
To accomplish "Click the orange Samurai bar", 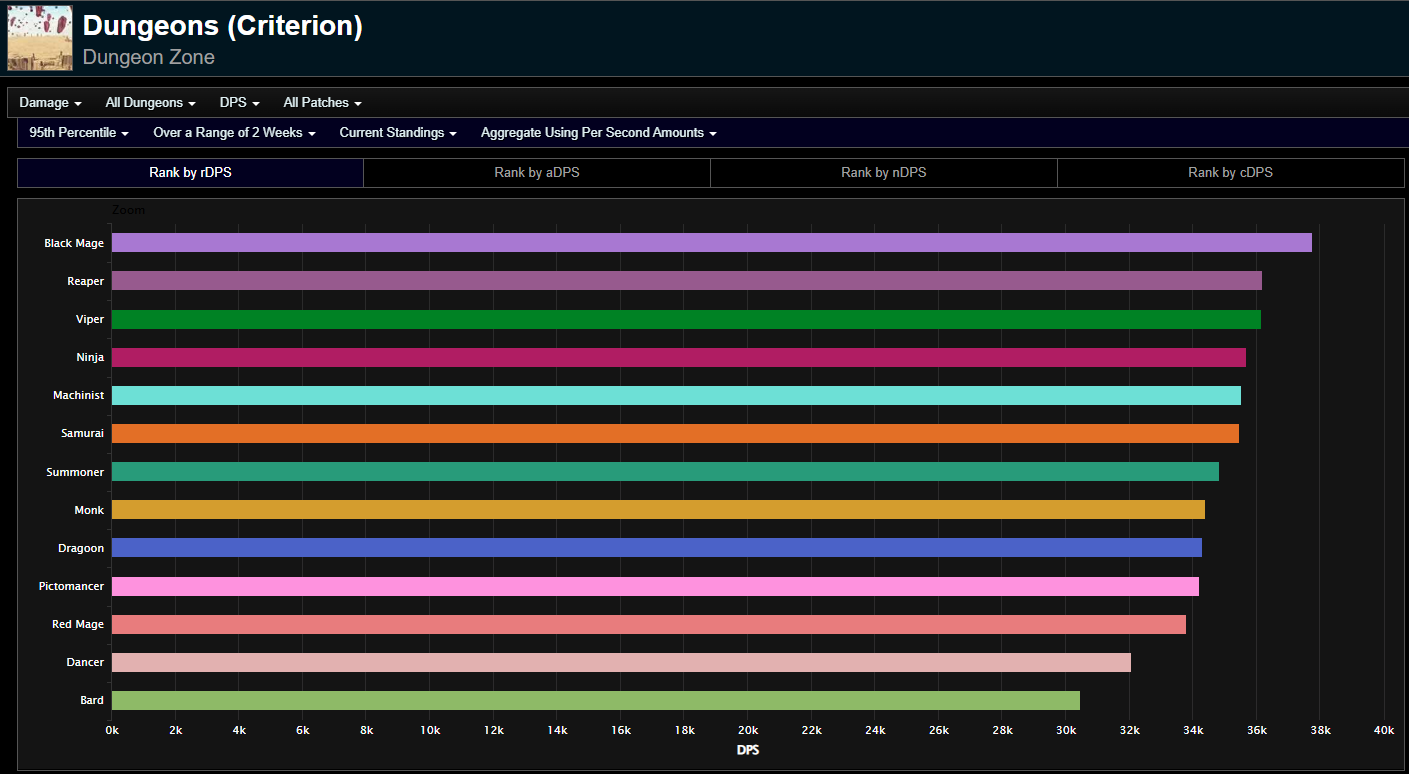I will (675, 433).
